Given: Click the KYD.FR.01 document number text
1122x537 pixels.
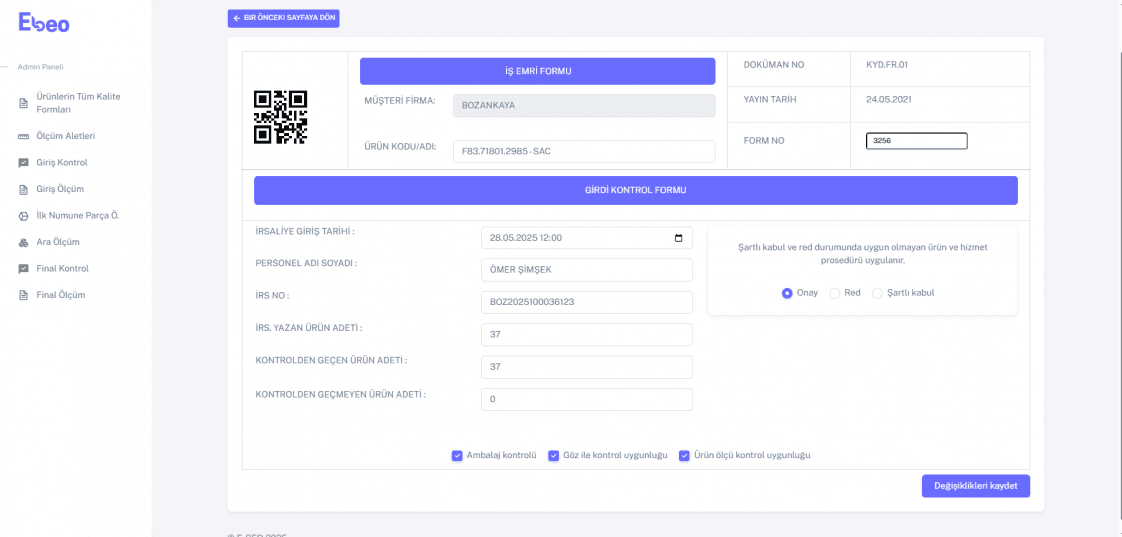Looking at the screenshot, I should (887, 64).
